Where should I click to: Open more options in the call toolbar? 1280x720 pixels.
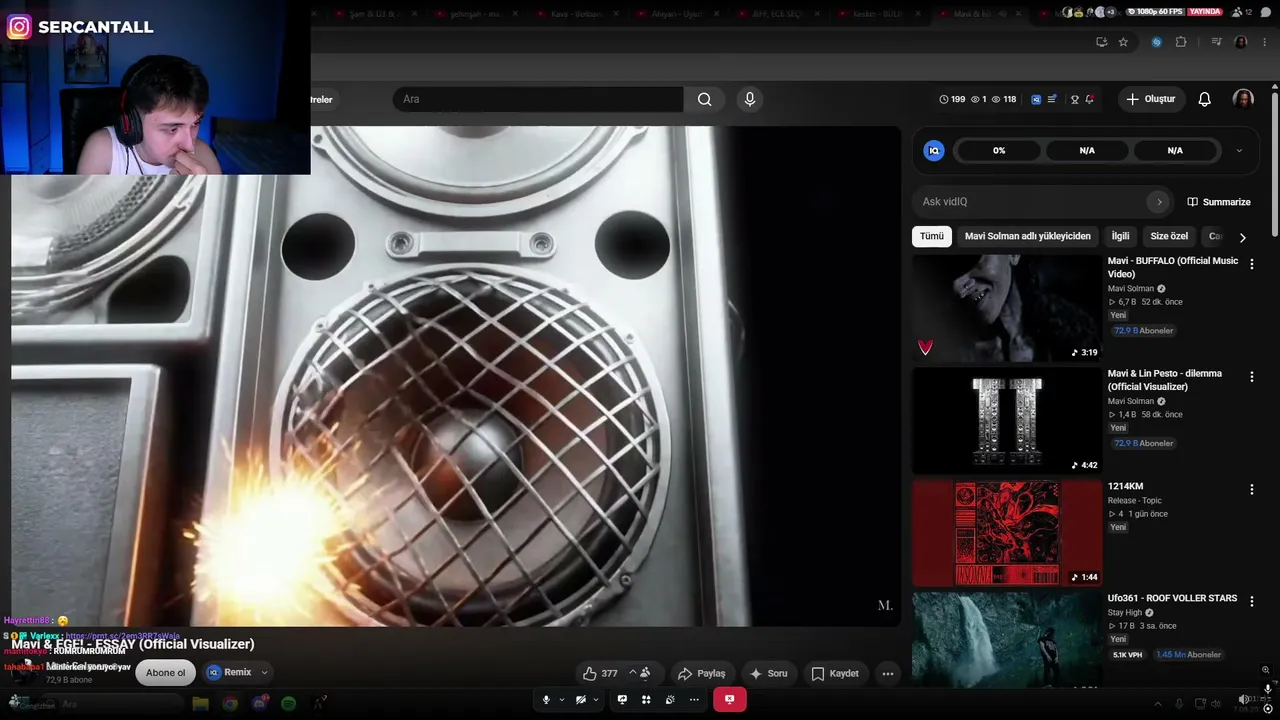[x=694, y=700]
